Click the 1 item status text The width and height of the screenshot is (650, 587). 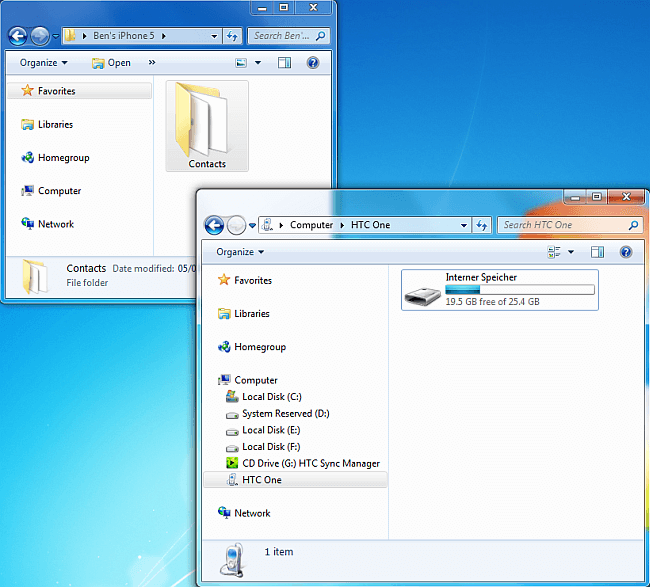[x=279, y=552]
